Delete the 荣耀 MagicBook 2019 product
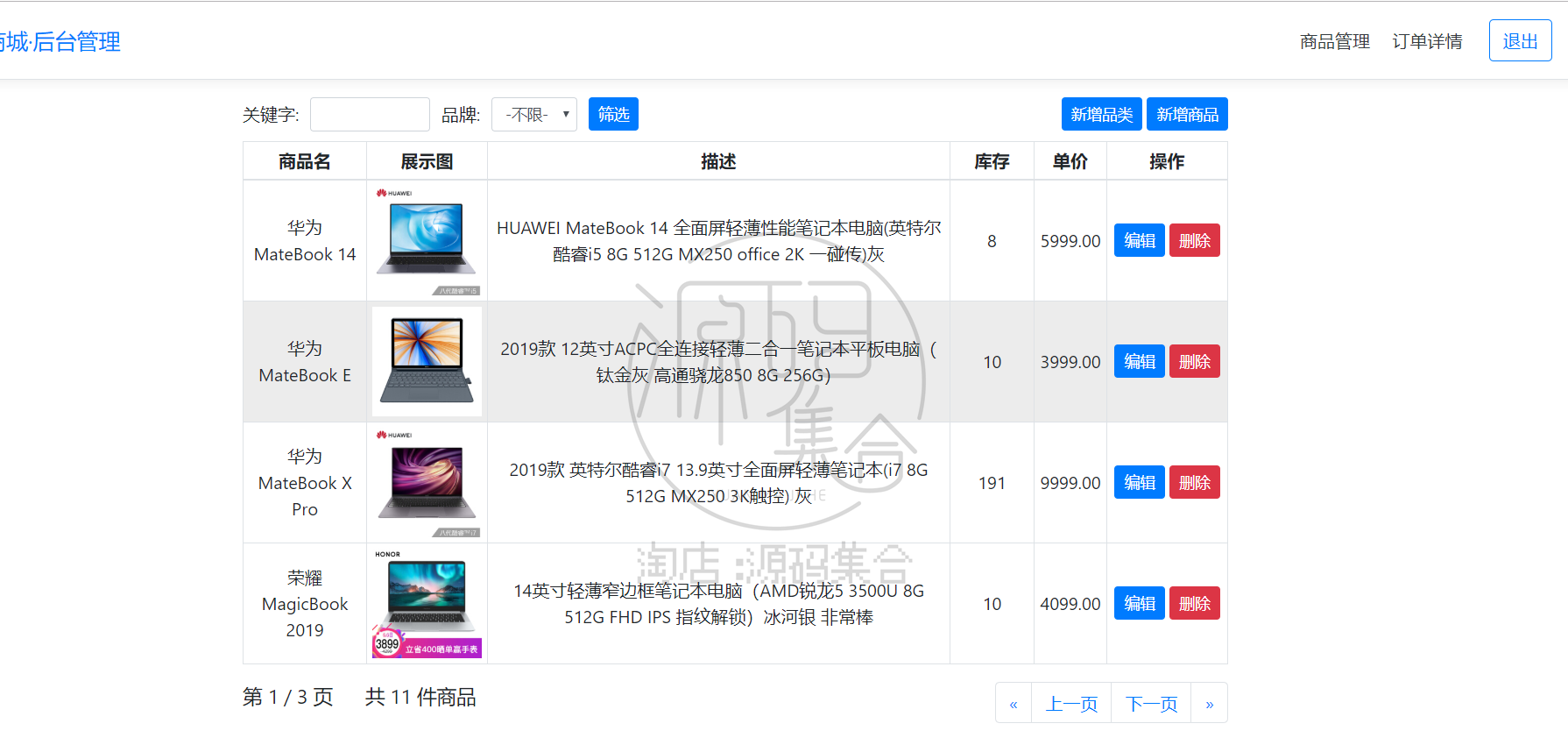The height and width of the screenshot is (752, 1568). [x=1194, y=603]
